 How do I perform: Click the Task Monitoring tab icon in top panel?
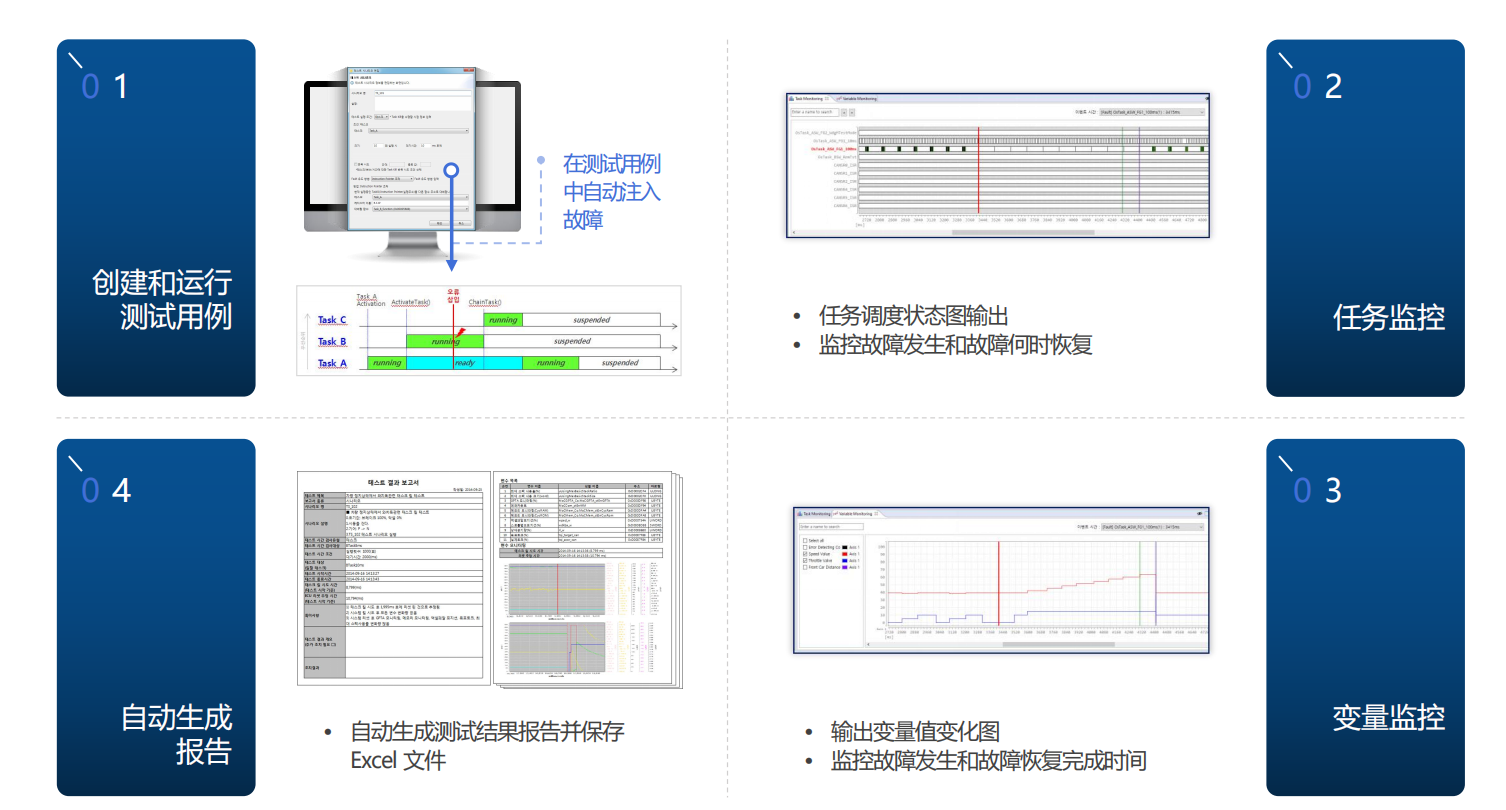(x=792, y=99)
